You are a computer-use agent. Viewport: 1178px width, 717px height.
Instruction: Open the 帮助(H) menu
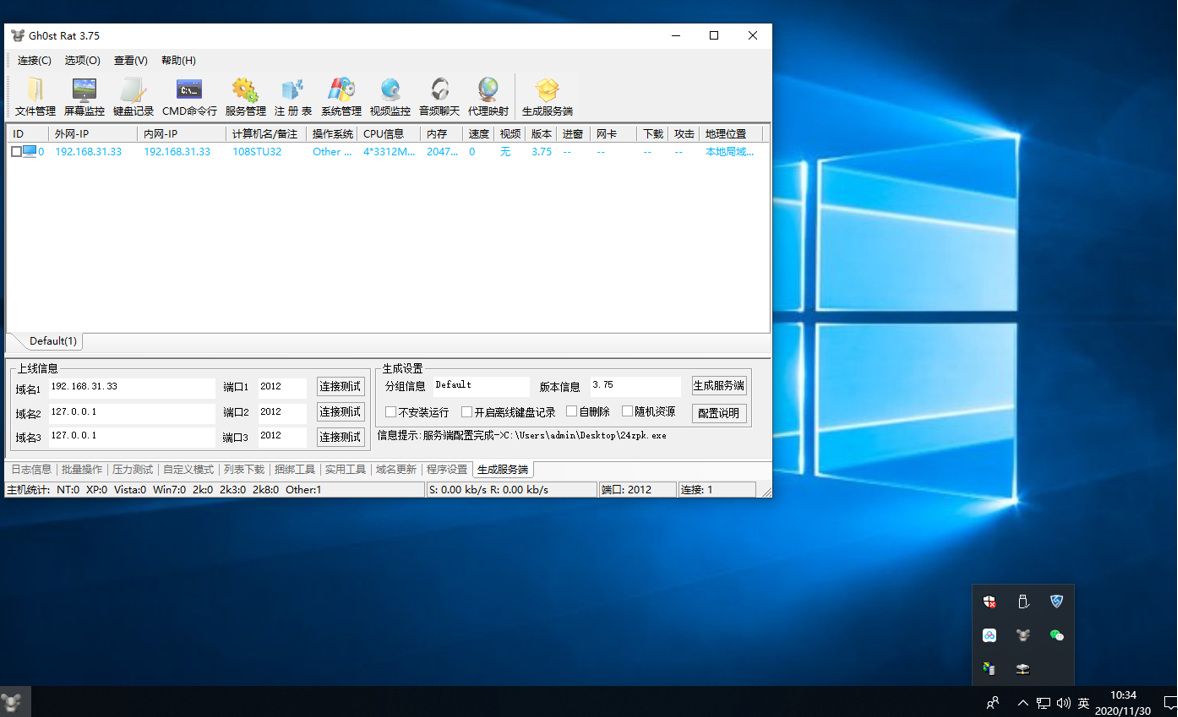pos(179,60)
